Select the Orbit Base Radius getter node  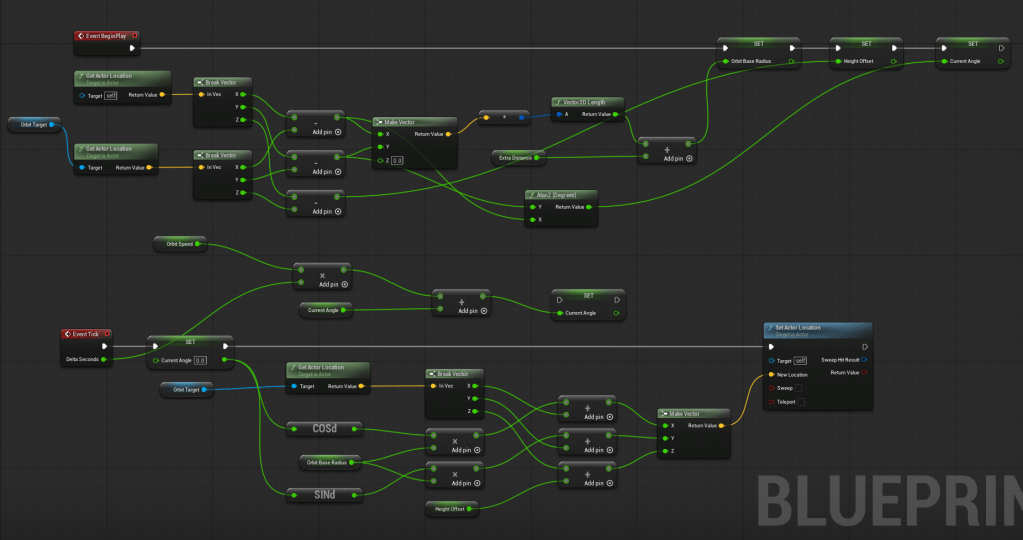point(329,462)
